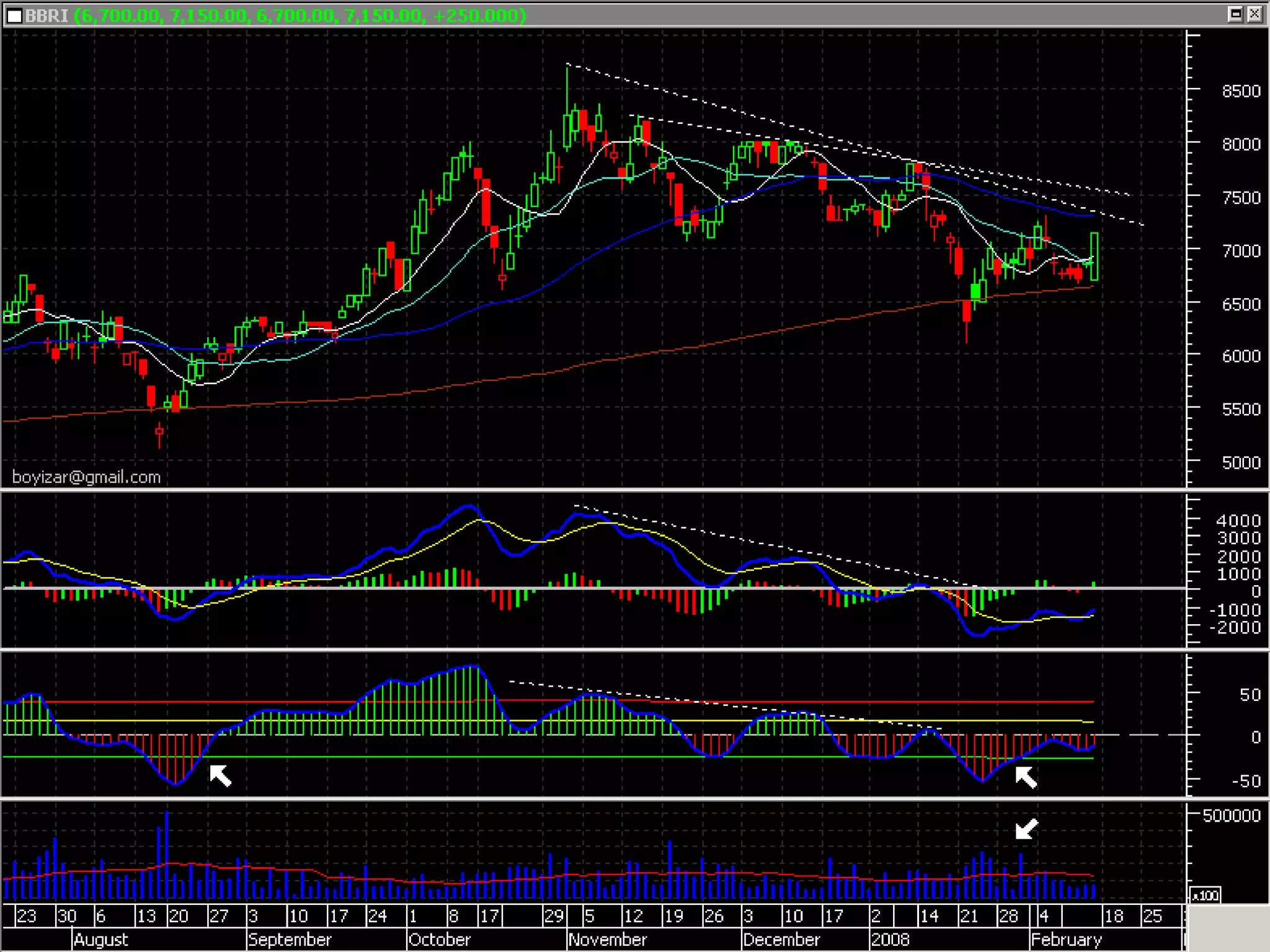
Task: Click the tallest blue volume bar
Action: point(166,855)
